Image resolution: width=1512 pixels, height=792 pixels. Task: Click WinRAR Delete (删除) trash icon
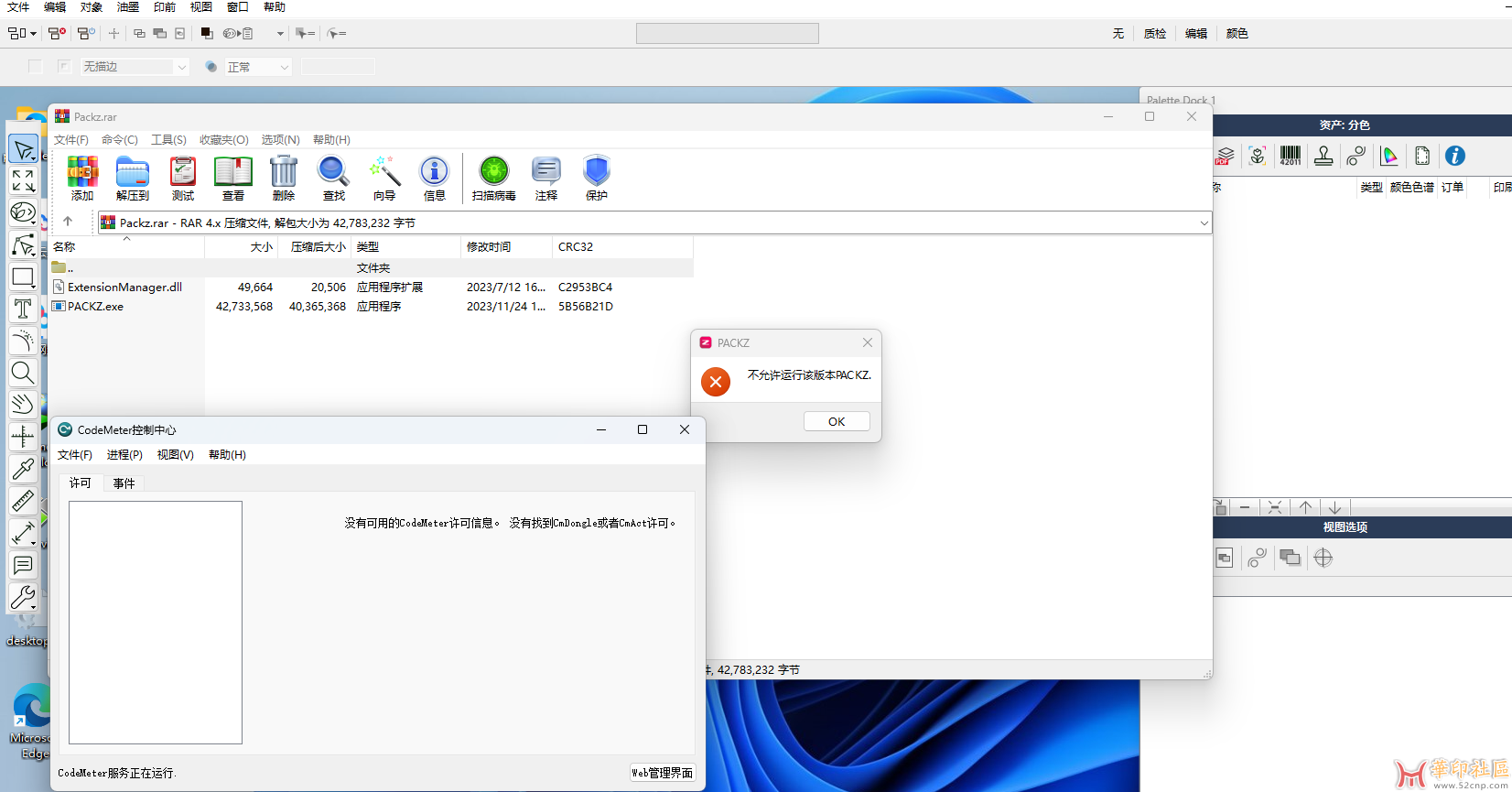click(284, 178)
